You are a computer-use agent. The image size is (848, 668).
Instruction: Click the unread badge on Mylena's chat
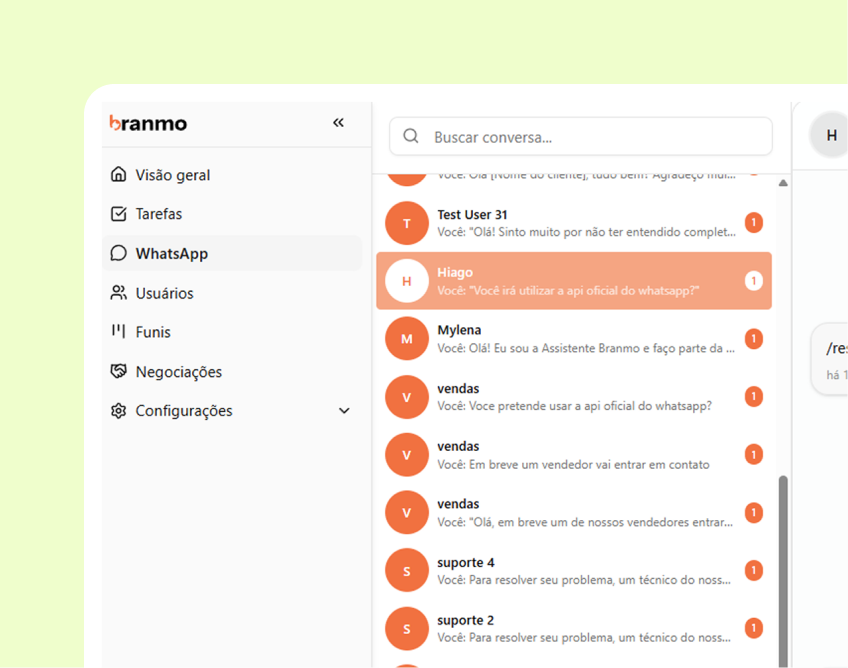tap(754, 339)
